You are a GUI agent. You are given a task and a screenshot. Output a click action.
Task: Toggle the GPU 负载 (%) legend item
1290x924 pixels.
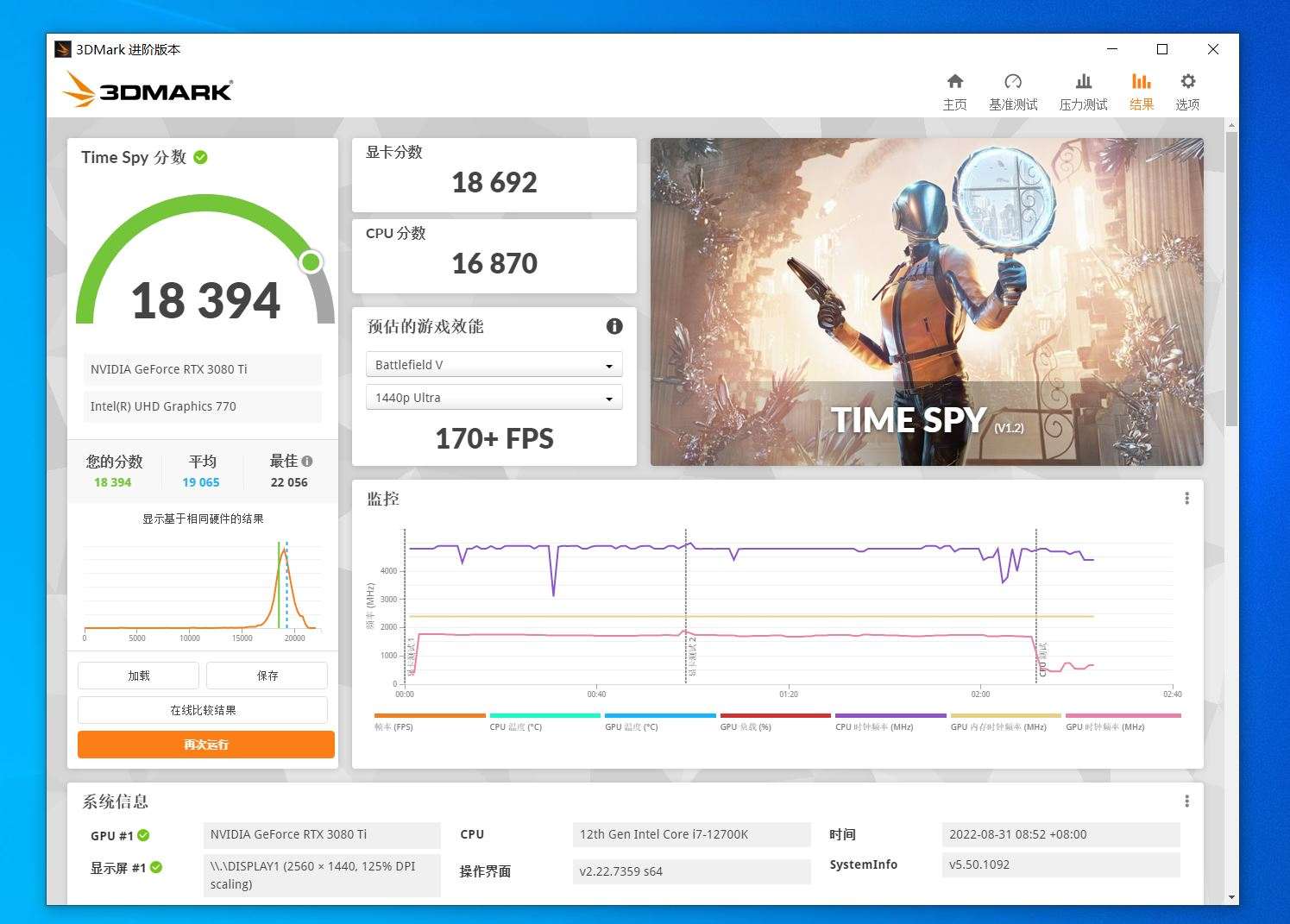click(775, 723)
